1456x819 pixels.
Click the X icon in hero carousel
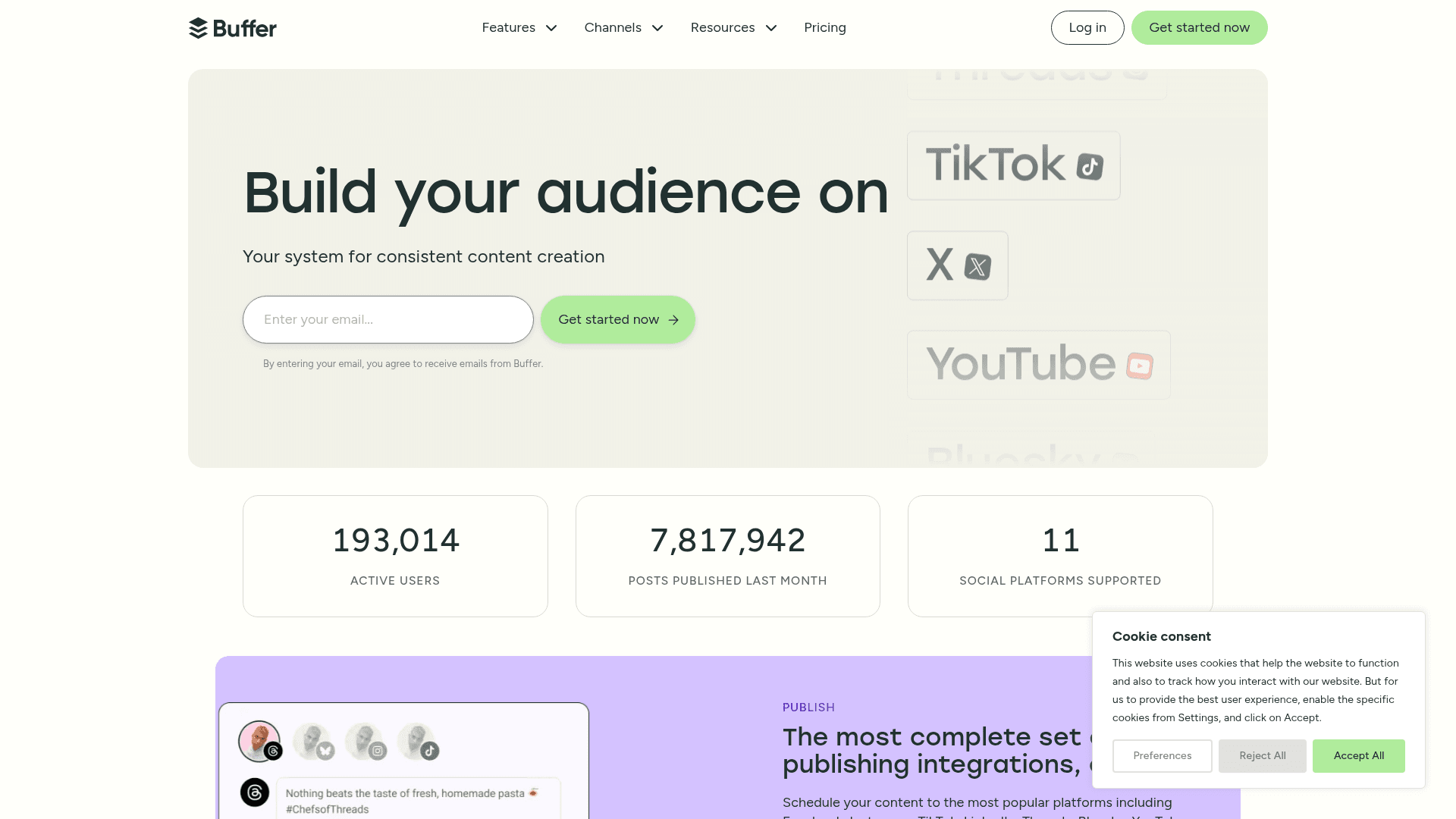pyautogui.click(x=977, y=266)
